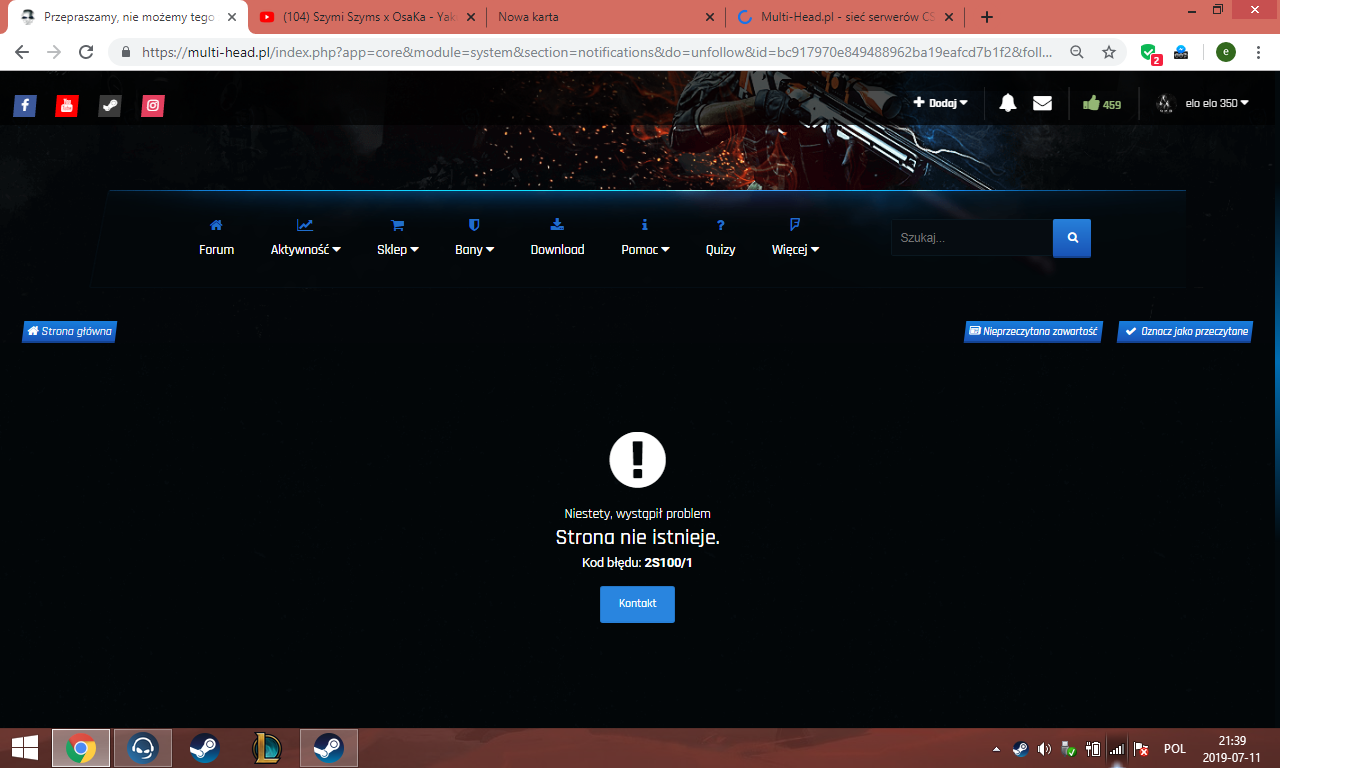Bookmark this page with star icon
Viewport: 1360px width, 768px height.
1109,52
